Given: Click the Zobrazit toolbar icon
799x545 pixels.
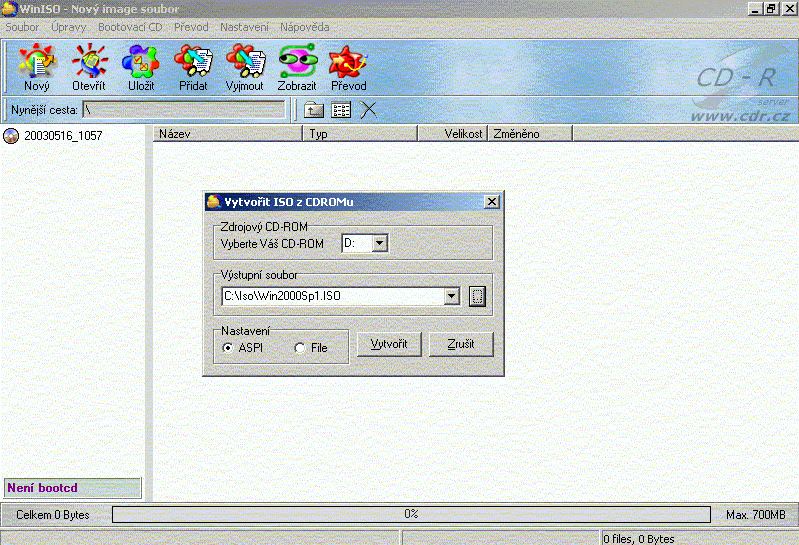Looking at the screenshot, I should tap(297, 67).
